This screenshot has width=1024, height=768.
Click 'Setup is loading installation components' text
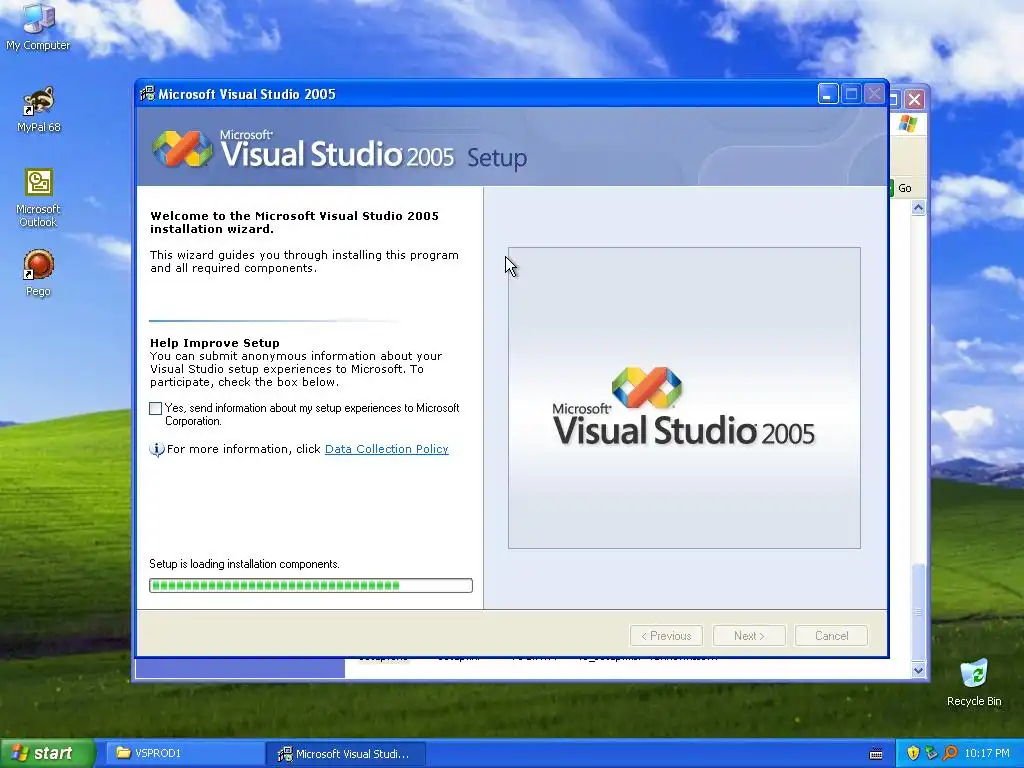click(244, 564)
